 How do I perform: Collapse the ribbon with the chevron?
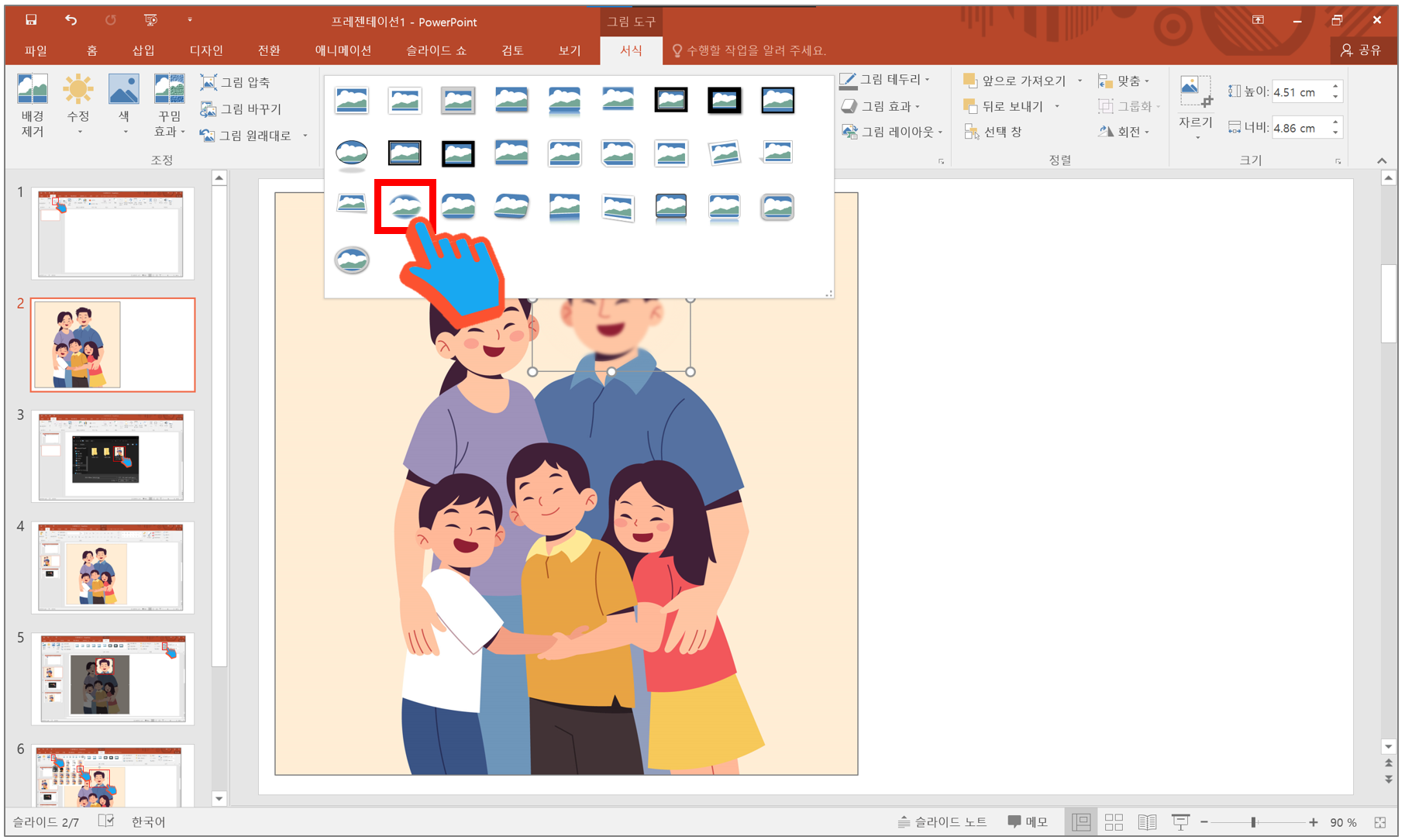click(x=1382, y=160)
